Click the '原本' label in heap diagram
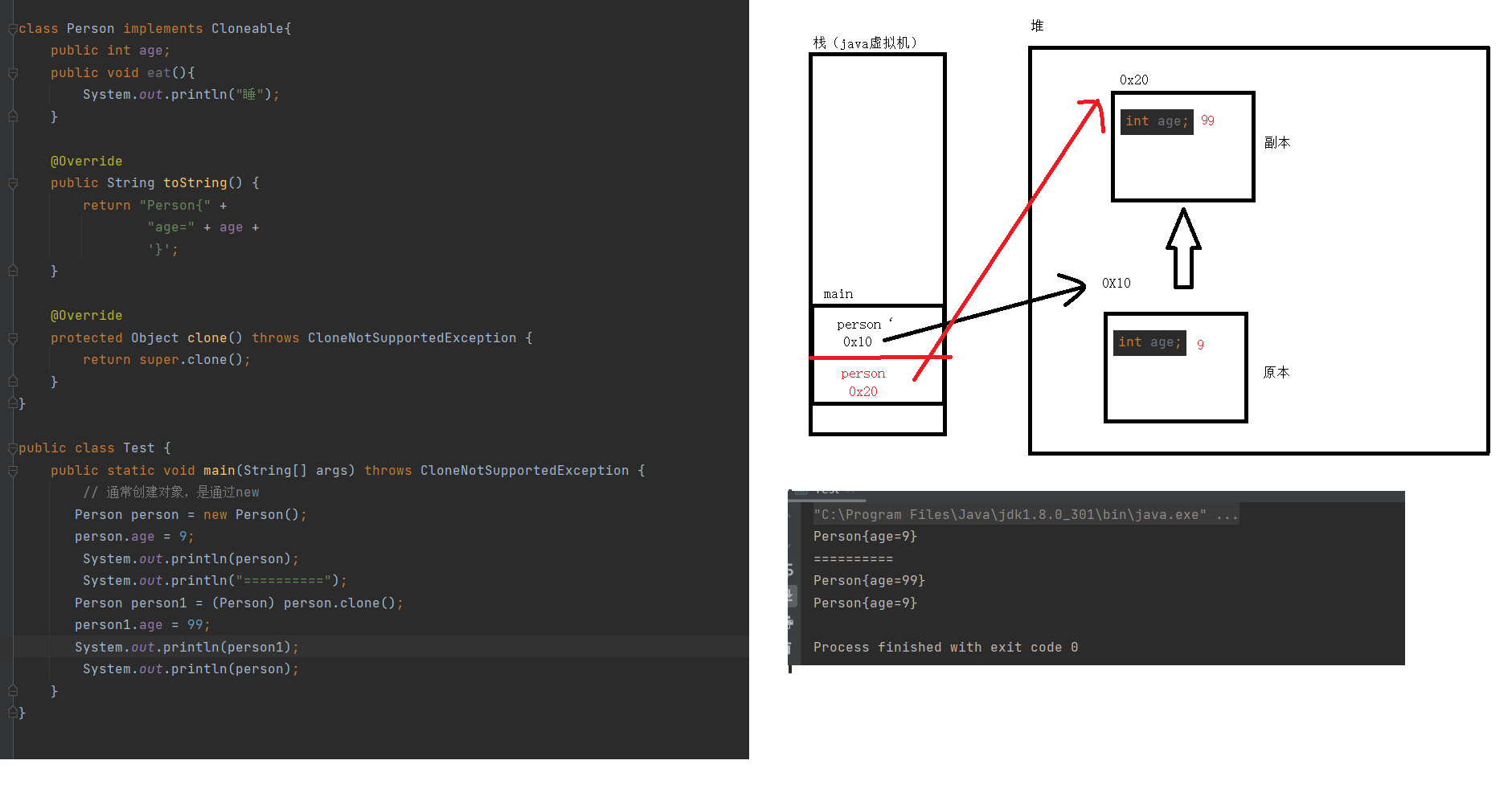 (x=1276, y=373)
